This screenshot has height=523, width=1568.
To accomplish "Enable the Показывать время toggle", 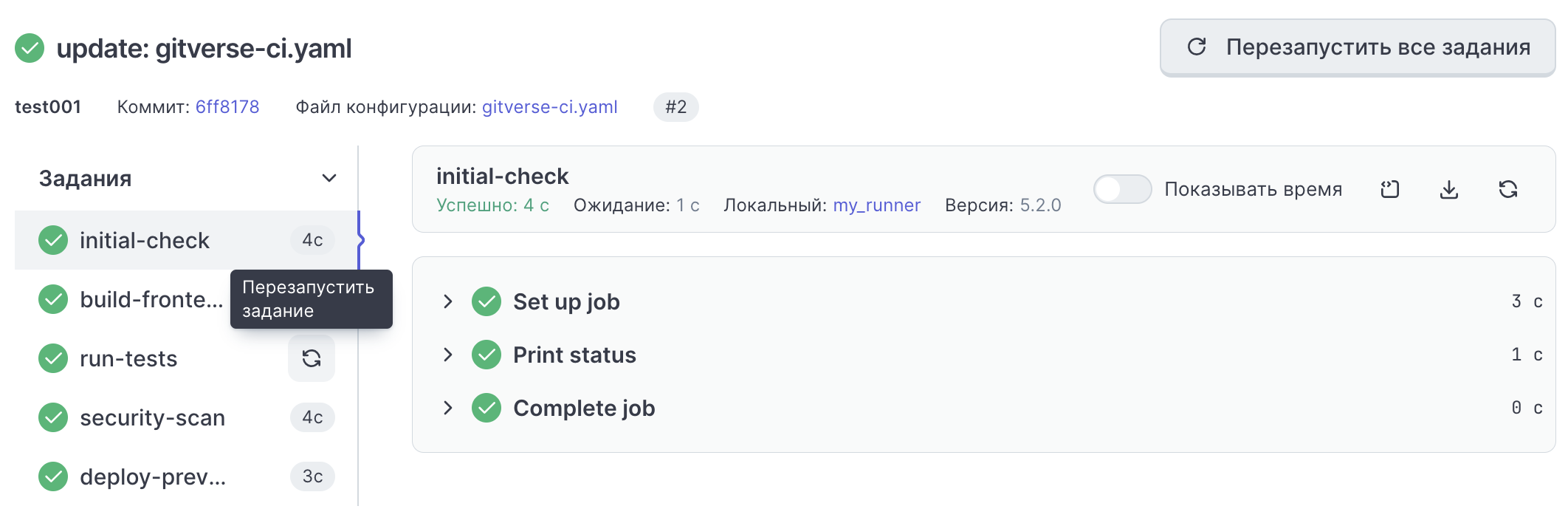I will click(1121, 189).
